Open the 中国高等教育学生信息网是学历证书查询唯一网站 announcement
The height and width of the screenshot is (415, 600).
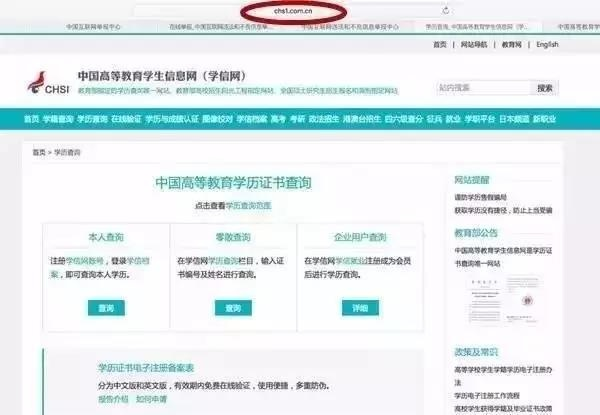pyautogui.click(x=503, y=257)
